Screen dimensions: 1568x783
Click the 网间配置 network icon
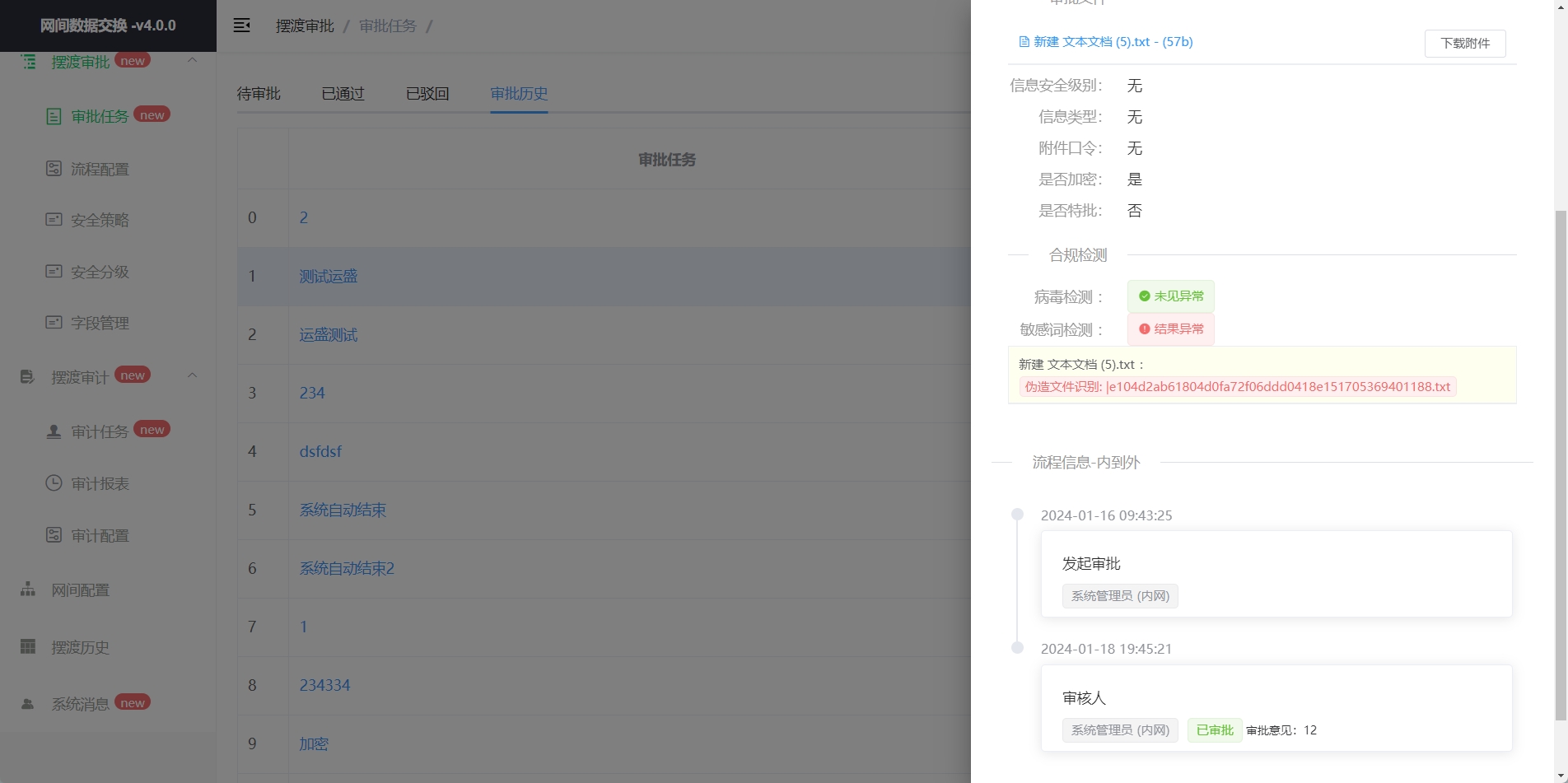(x=28, y=590)
